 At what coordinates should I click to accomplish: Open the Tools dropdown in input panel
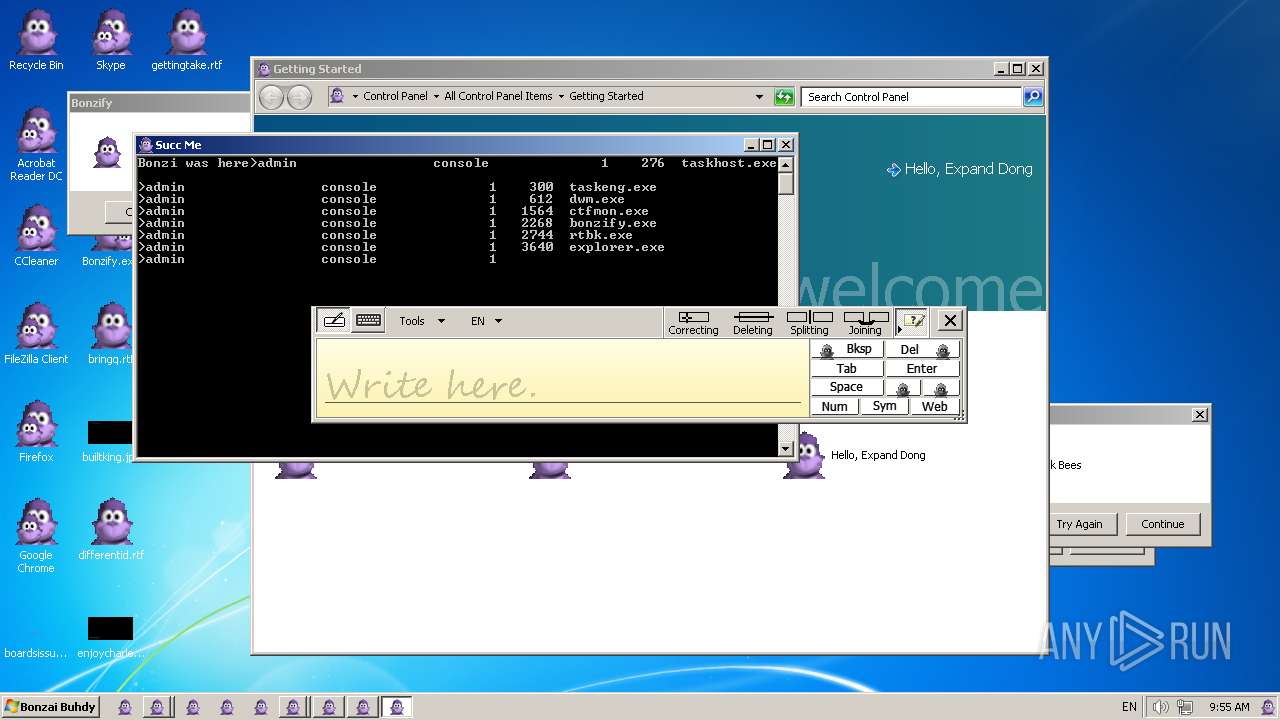click(x=421, y=321)
